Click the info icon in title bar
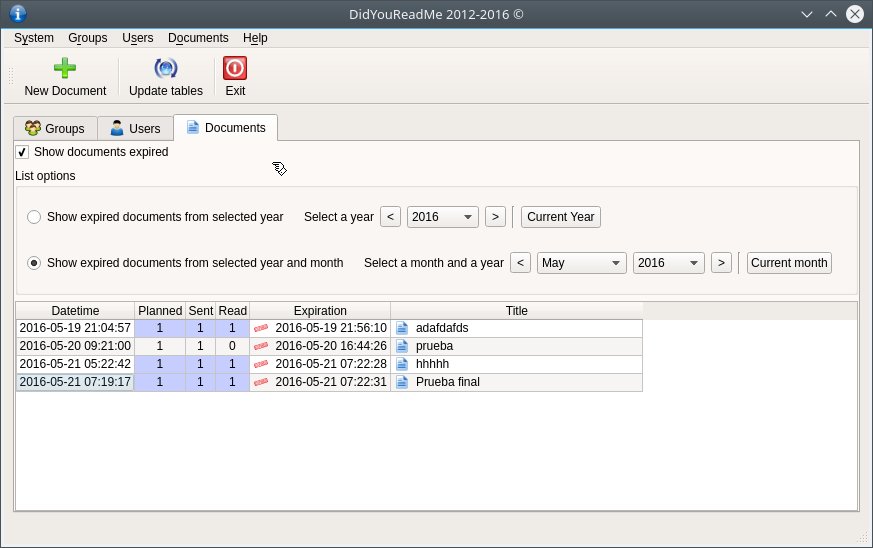The height and width of the screenshot is (548, 873). pos(18,13)
